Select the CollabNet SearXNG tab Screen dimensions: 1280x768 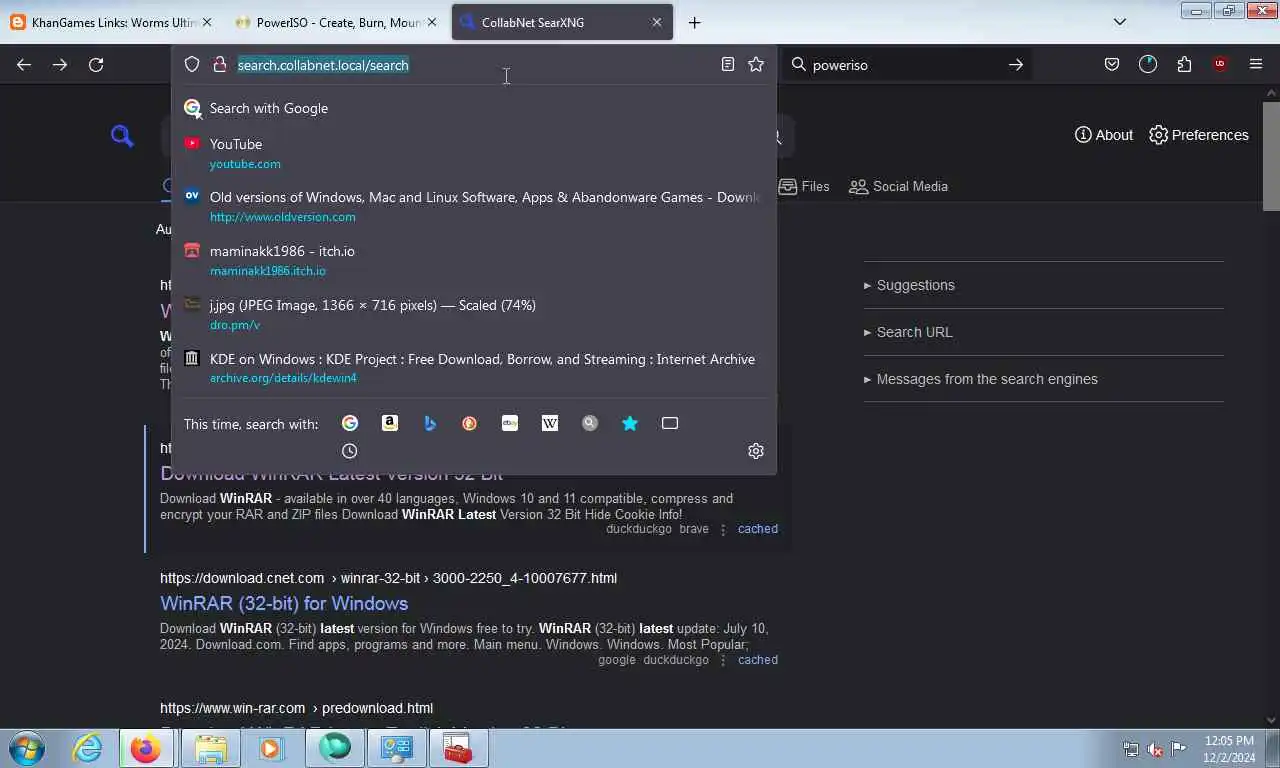(560, 22)
